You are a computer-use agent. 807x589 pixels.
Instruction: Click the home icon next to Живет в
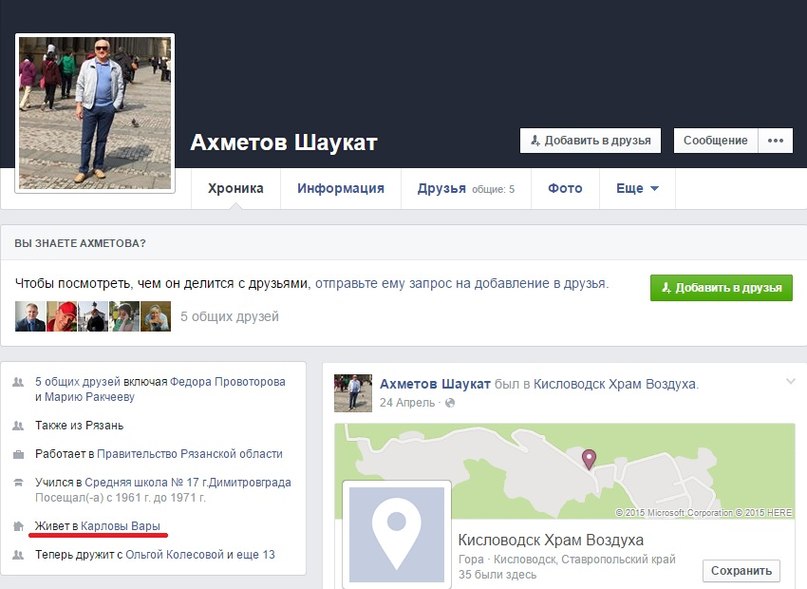[18, 526]
